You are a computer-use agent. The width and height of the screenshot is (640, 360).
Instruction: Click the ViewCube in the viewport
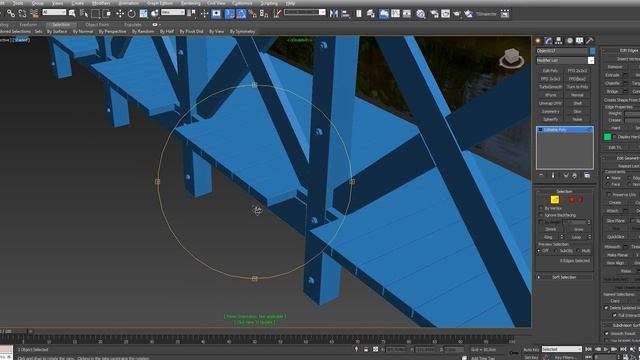pos(511,58)
